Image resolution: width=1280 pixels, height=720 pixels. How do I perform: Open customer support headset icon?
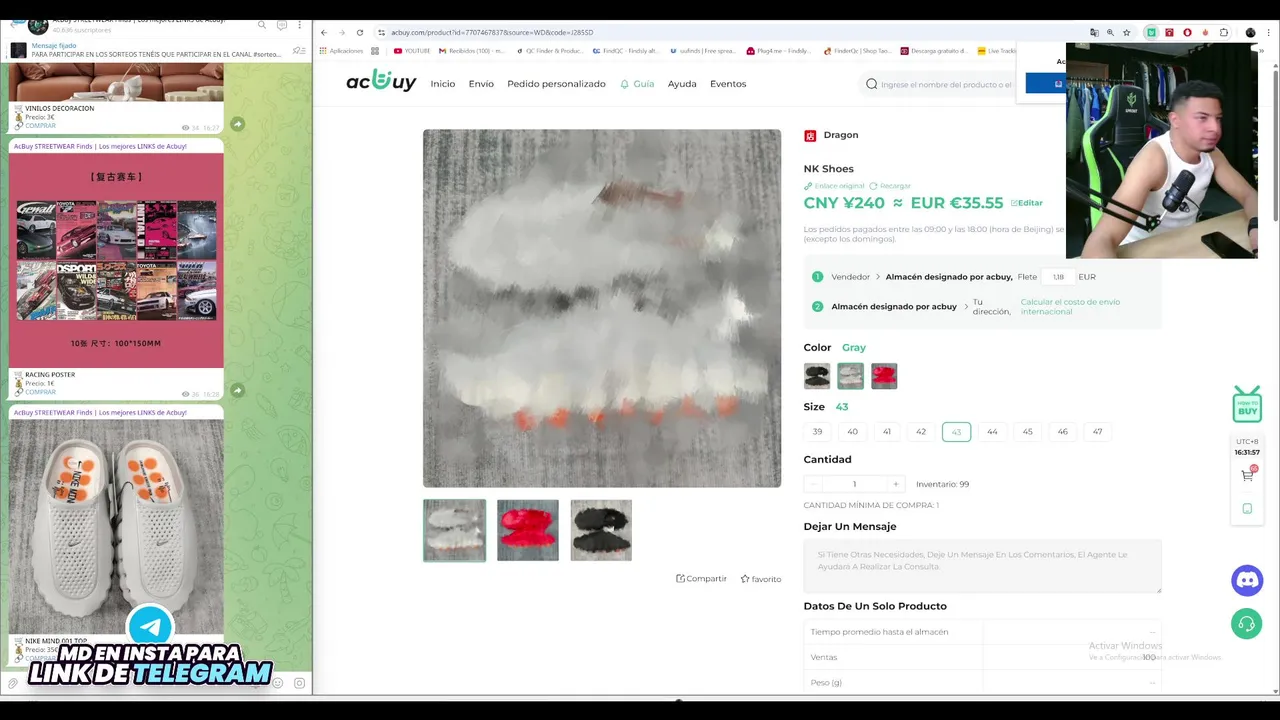pyautogui.click(x=1247, y=624)
